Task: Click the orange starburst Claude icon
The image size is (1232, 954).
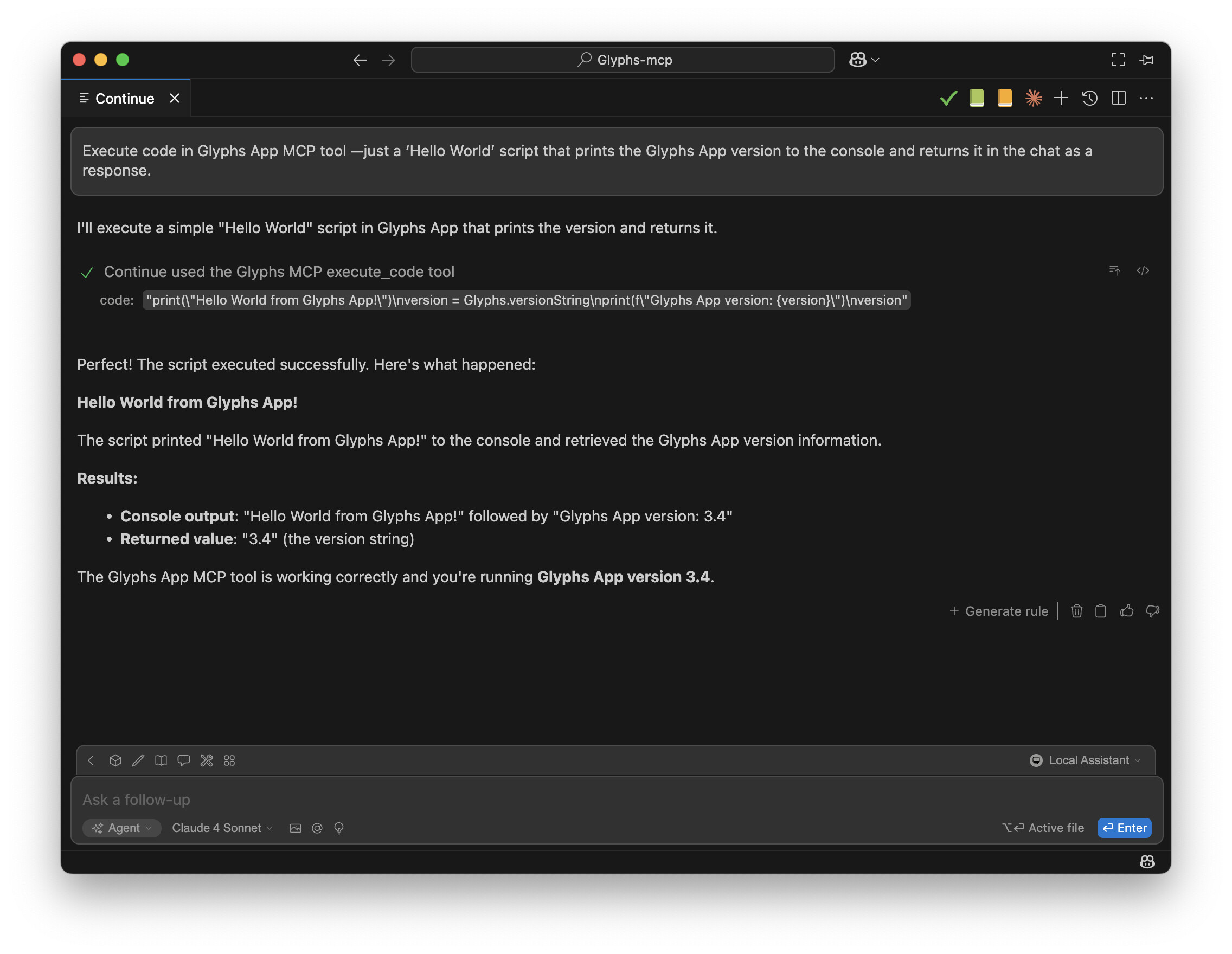Action: 1033,98
